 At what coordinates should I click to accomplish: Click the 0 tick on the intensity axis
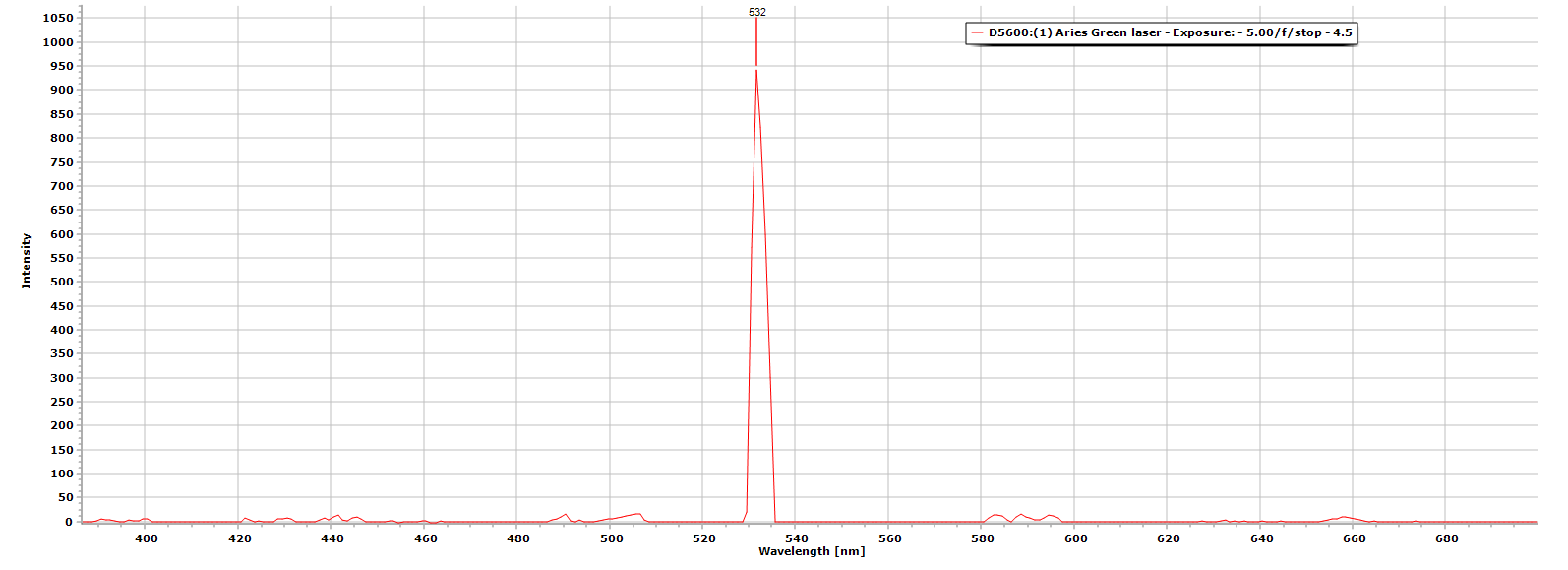coord(69,522)
